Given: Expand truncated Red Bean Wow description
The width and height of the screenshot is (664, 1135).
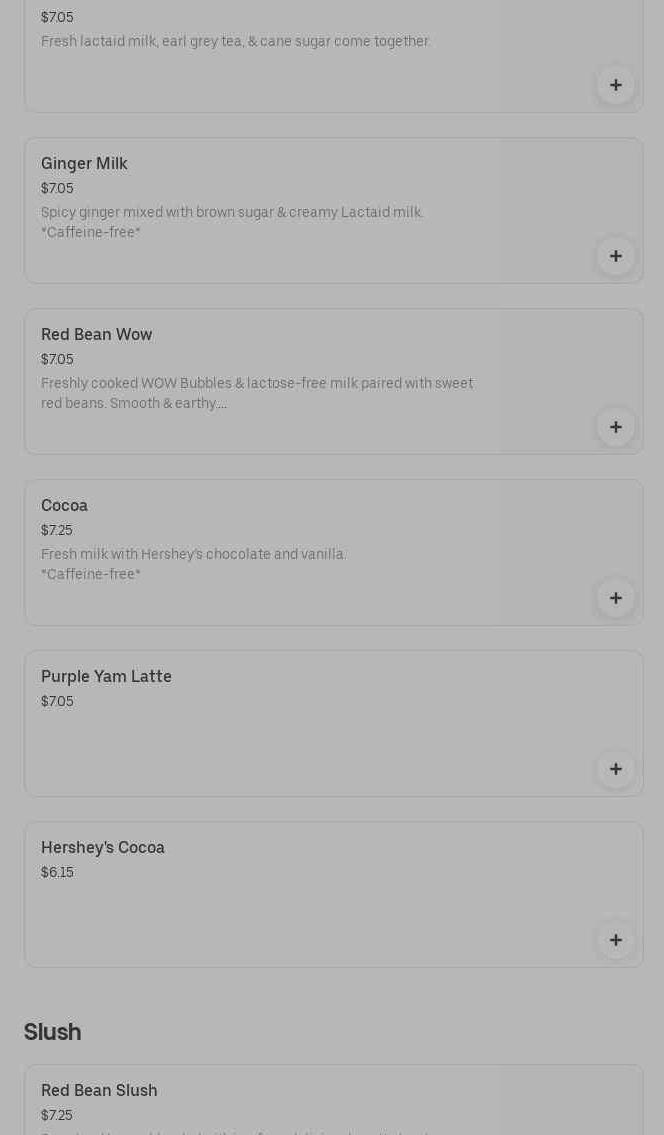Looking at the screenshot, I should pyautogui.click(x=257, y=393).
